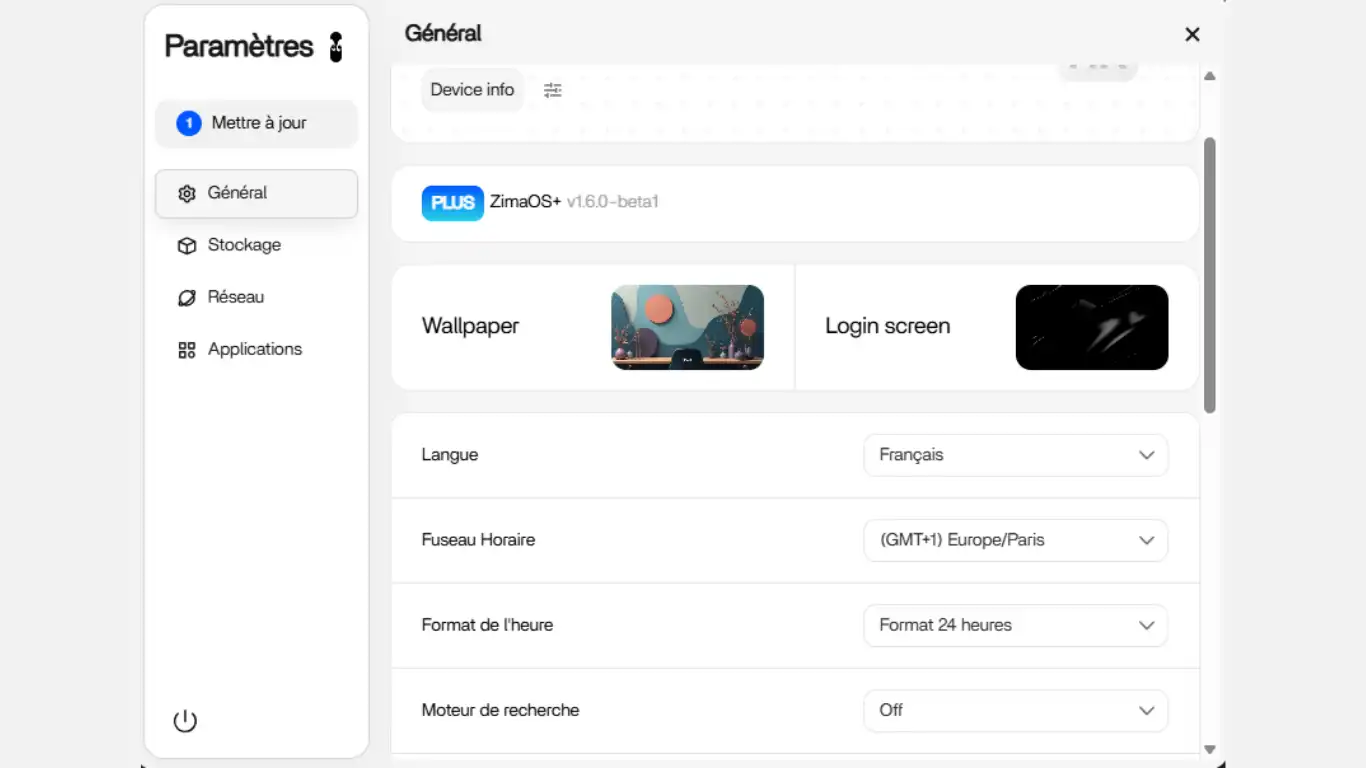Click the Device info button
Image resolution: width=1366 pixels, height=768 pixels.
(x=472, y=90)
